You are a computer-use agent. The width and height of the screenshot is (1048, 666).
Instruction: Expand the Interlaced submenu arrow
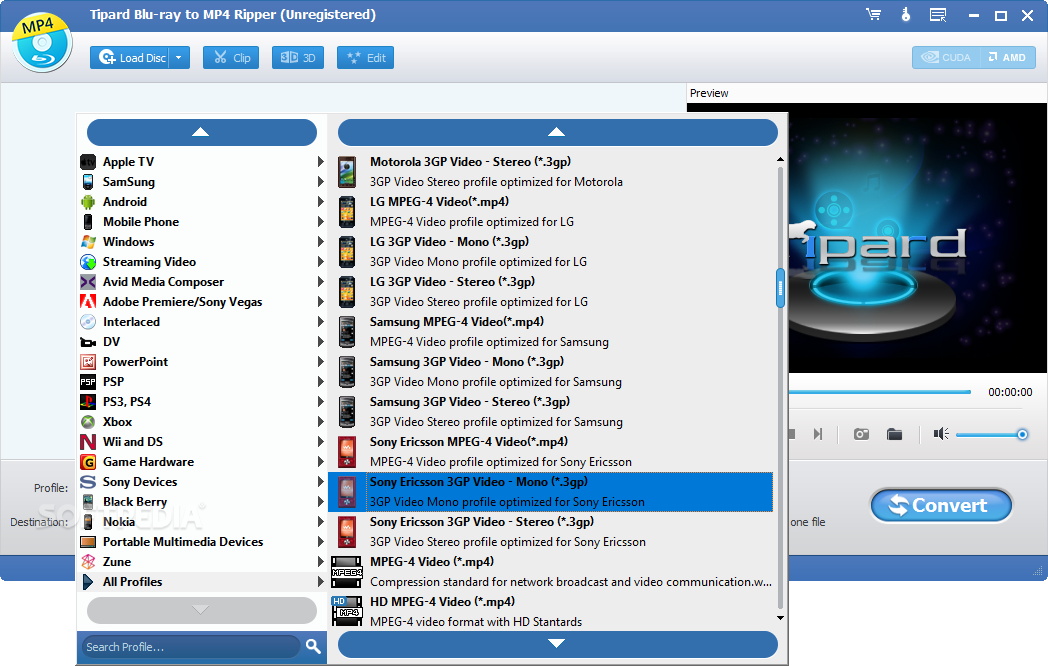(x=320, y=322)
